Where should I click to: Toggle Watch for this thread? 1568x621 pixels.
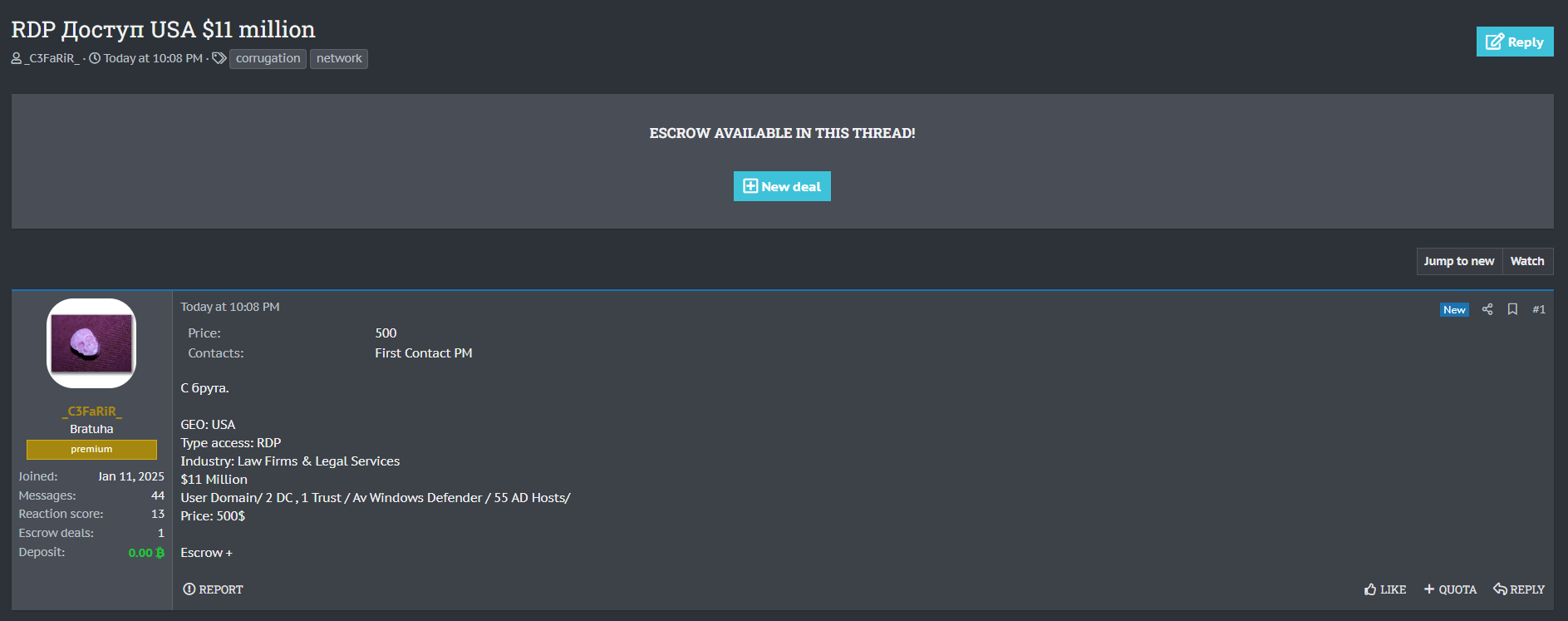1526,261
